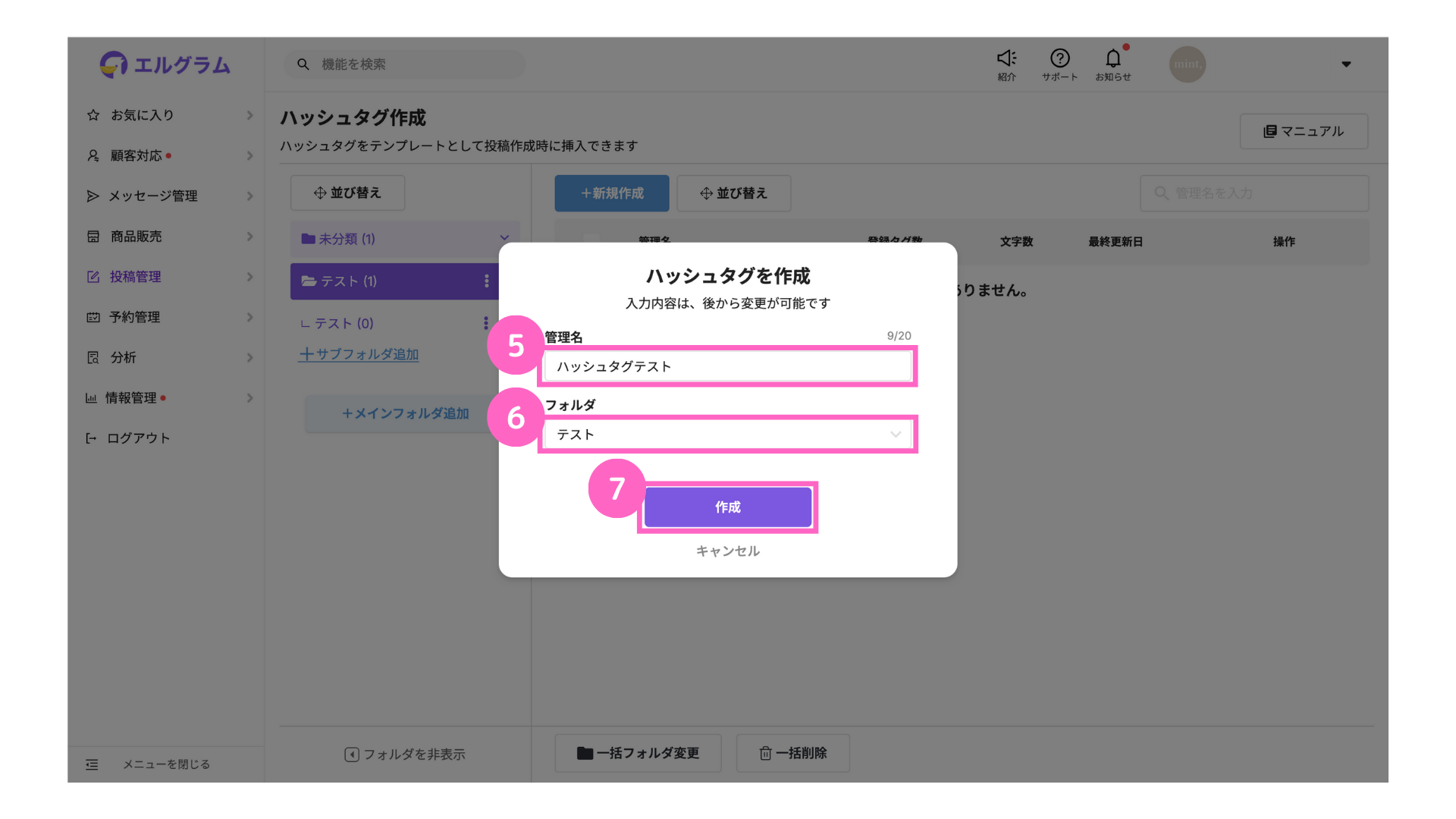This screenshot has height=819, width=1456.
Task: Click キャンセル in the dialog
Action: 727,551
